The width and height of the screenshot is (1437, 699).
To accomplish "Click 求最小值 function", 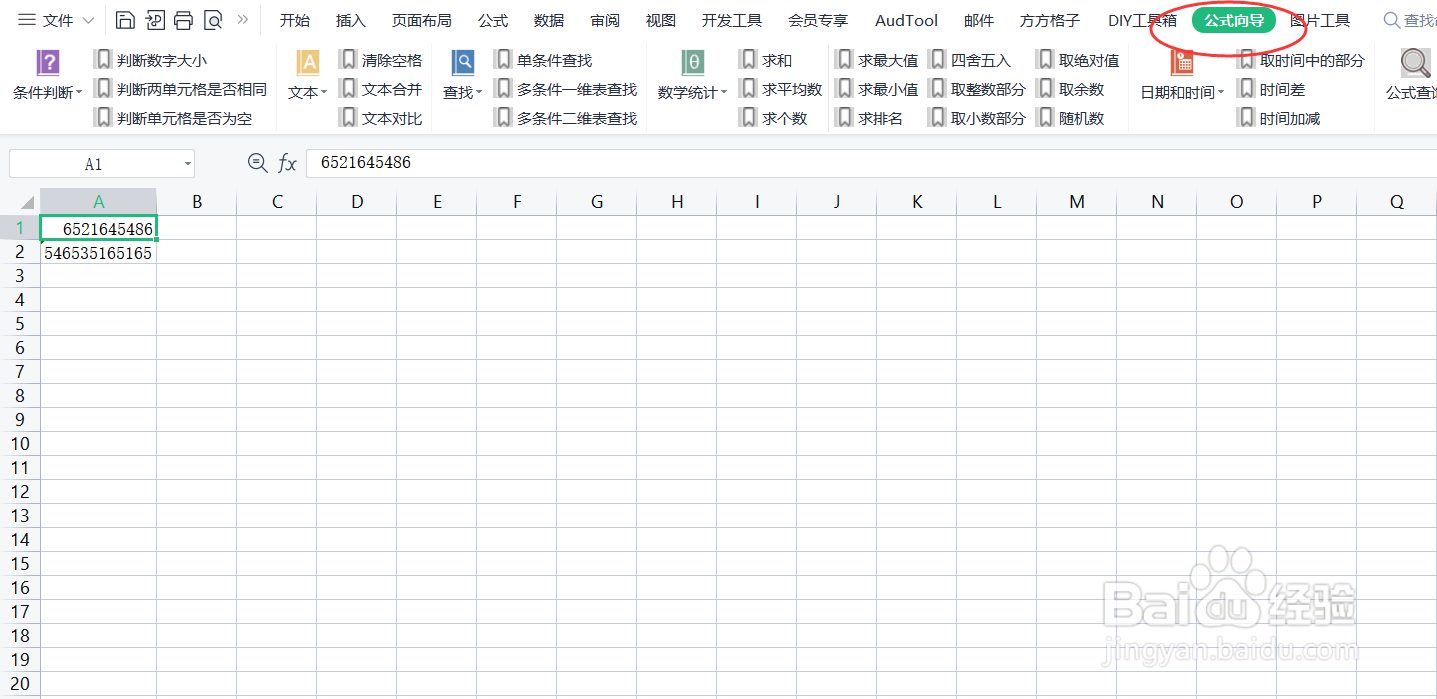I will tap(877, 89).
